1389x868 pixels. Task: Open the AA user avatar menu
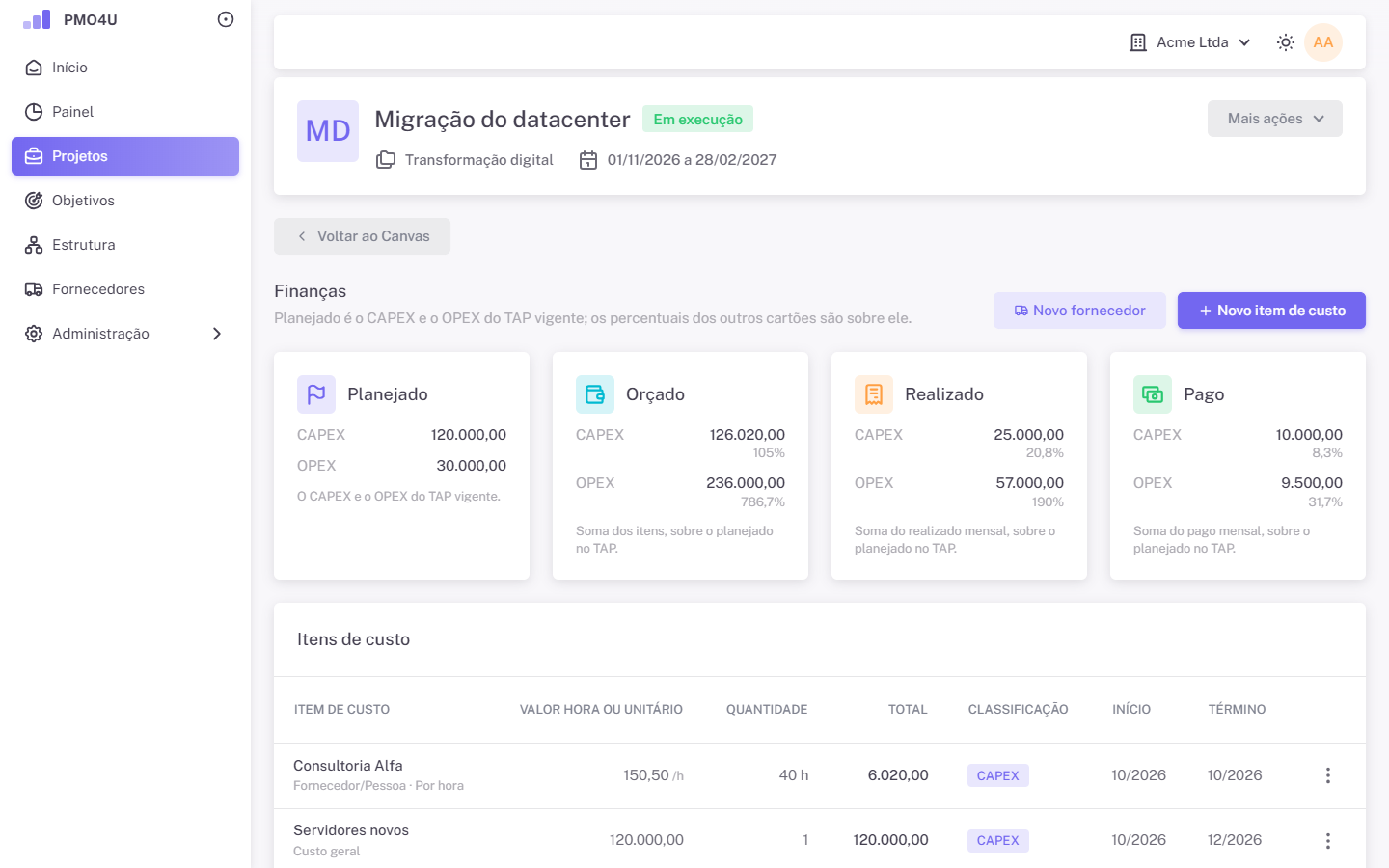(x=1323, y=42)
